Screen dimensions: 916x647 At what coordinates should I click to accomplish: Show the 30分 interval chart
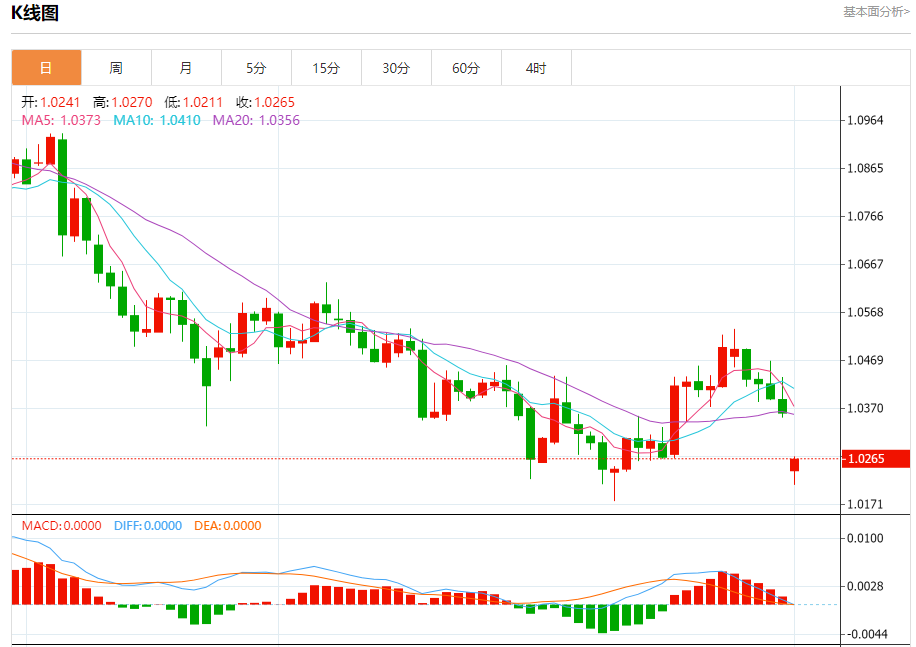396,68
